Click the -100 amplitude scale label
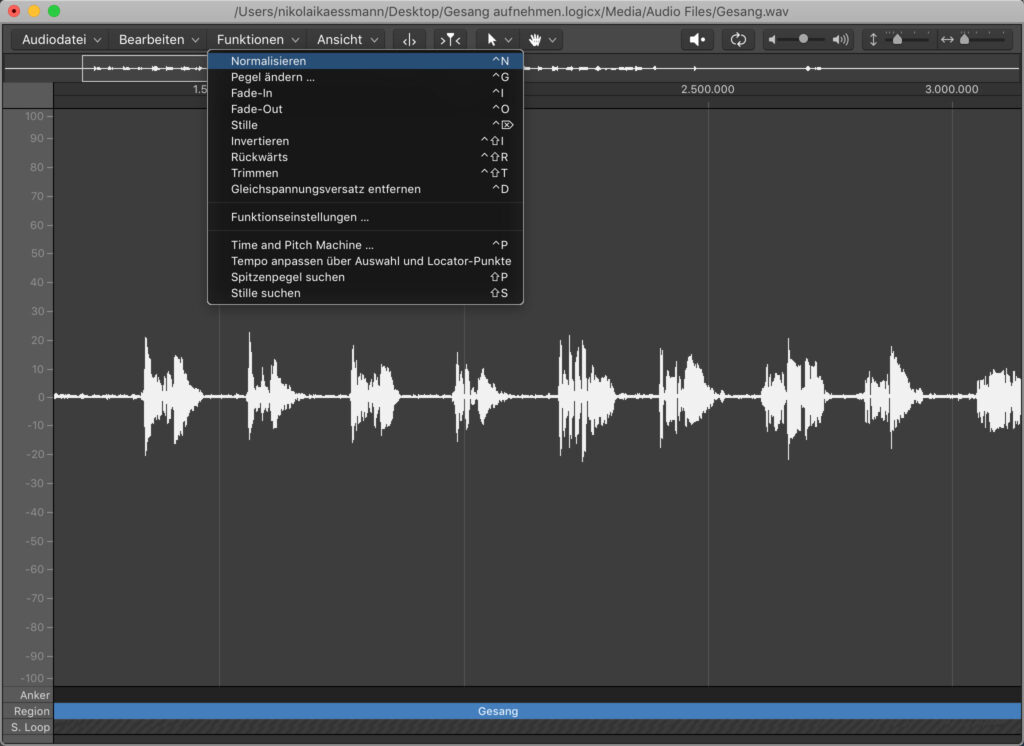The height and width of the screenshot is (746, 1024). click(32, 678)
